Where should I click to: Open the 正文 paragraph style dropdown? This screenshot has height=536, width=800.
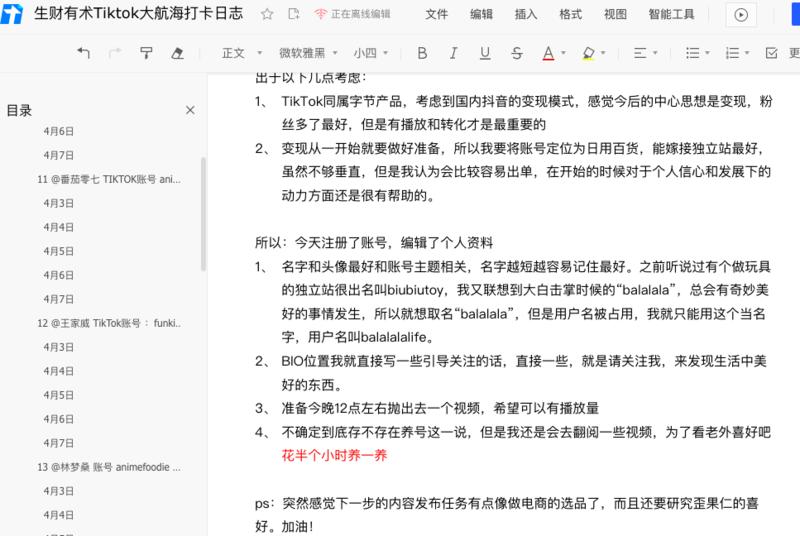[x=241, y=53]
